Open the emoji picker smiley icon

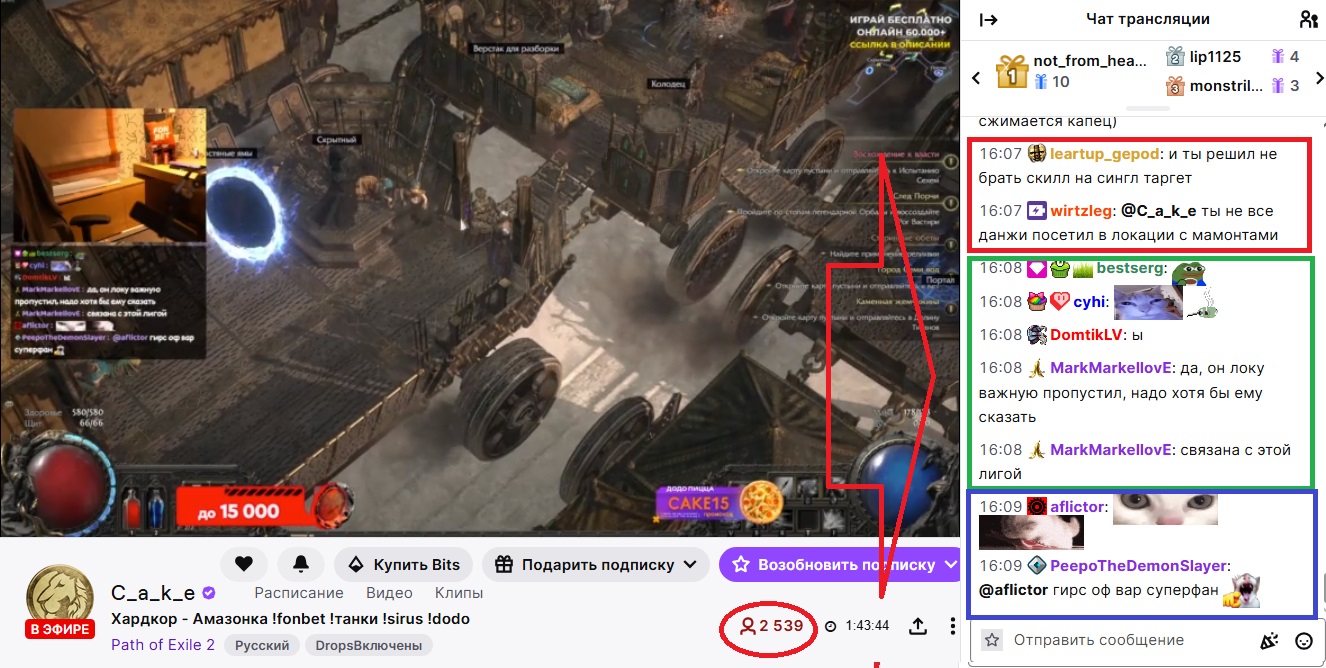[1303, 641]
